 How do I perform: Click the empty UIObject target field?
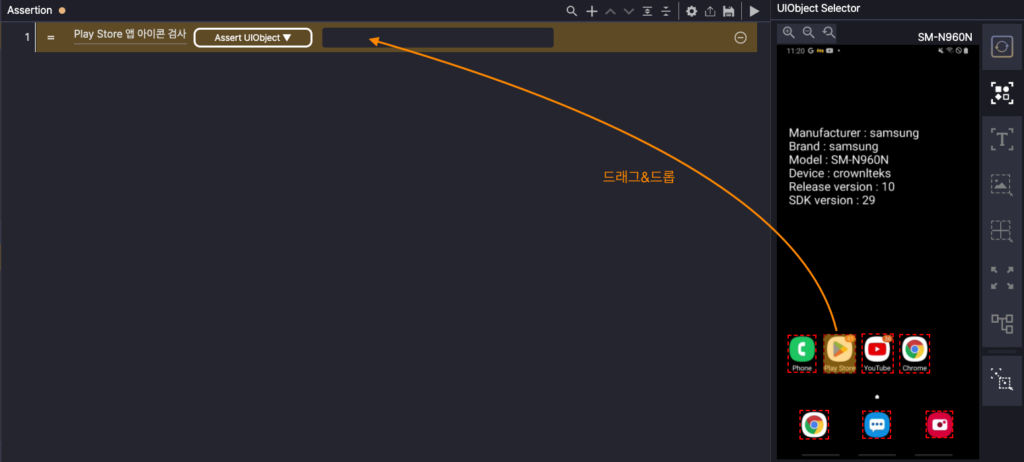[437, 38]
